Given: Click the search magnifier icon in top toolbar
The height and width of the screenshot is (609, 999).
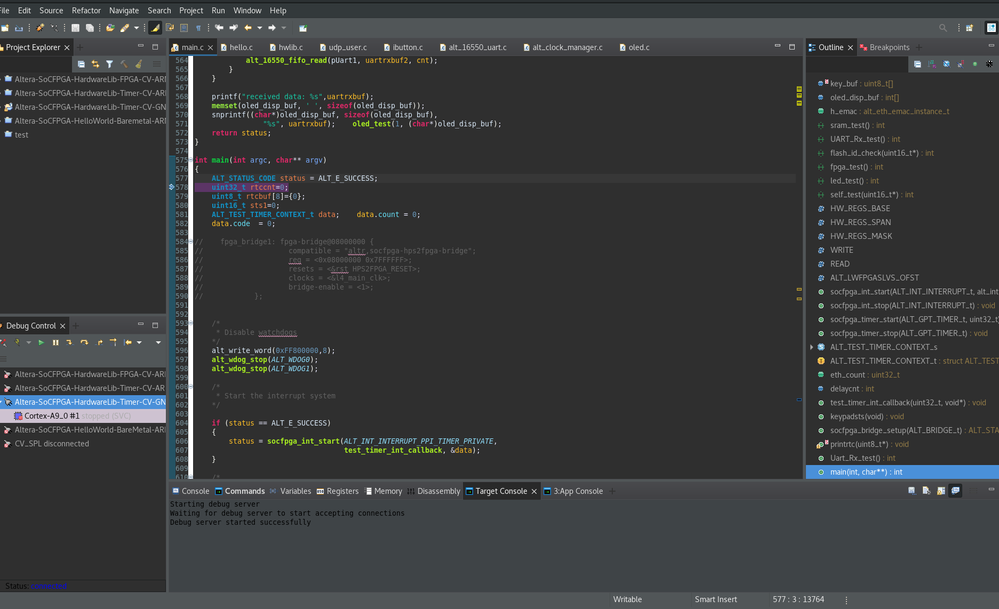Looking at the screenshot, I should [x=943, y=28].
